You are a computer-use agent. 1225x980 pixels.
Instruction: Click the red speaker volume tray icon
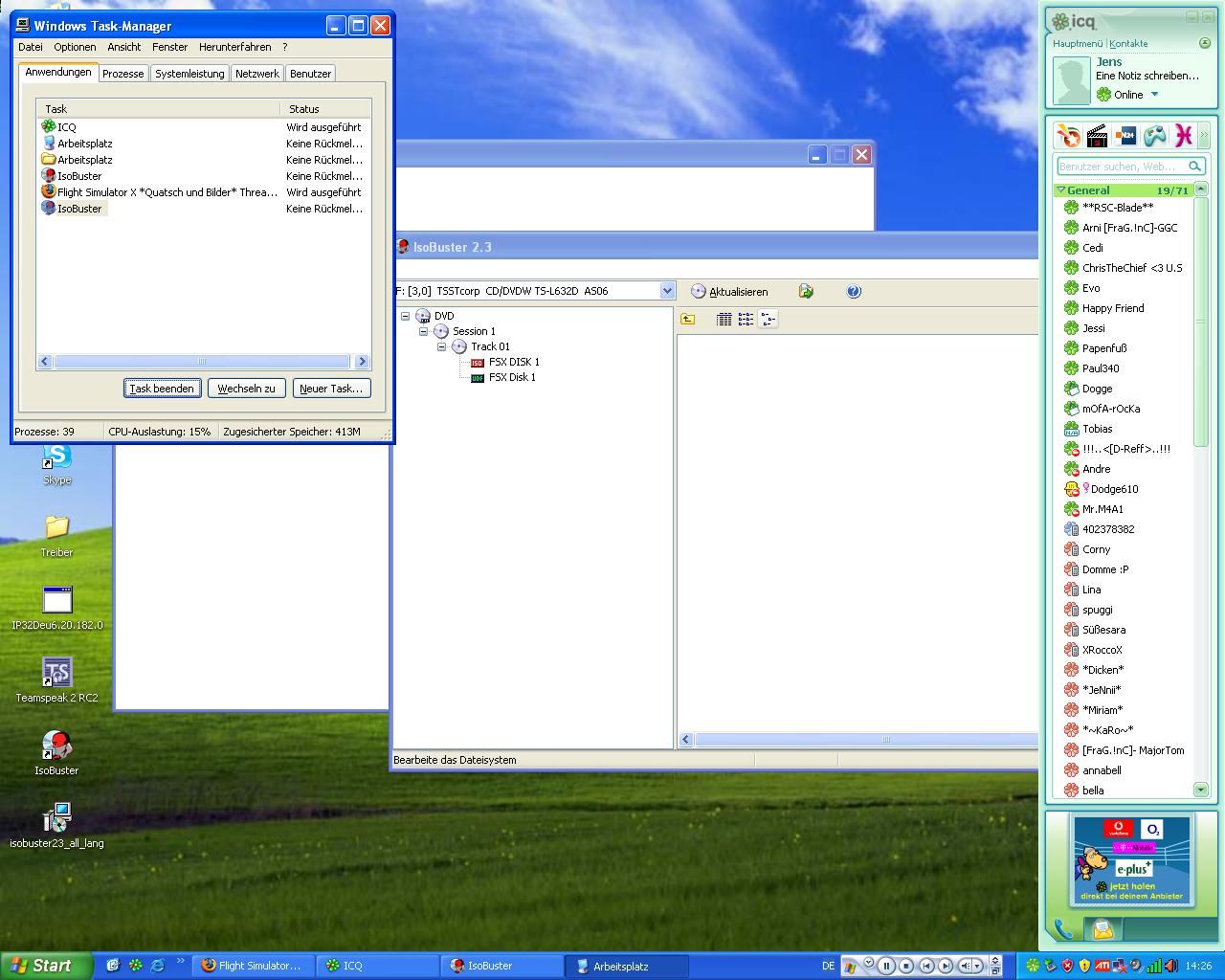1170,966
